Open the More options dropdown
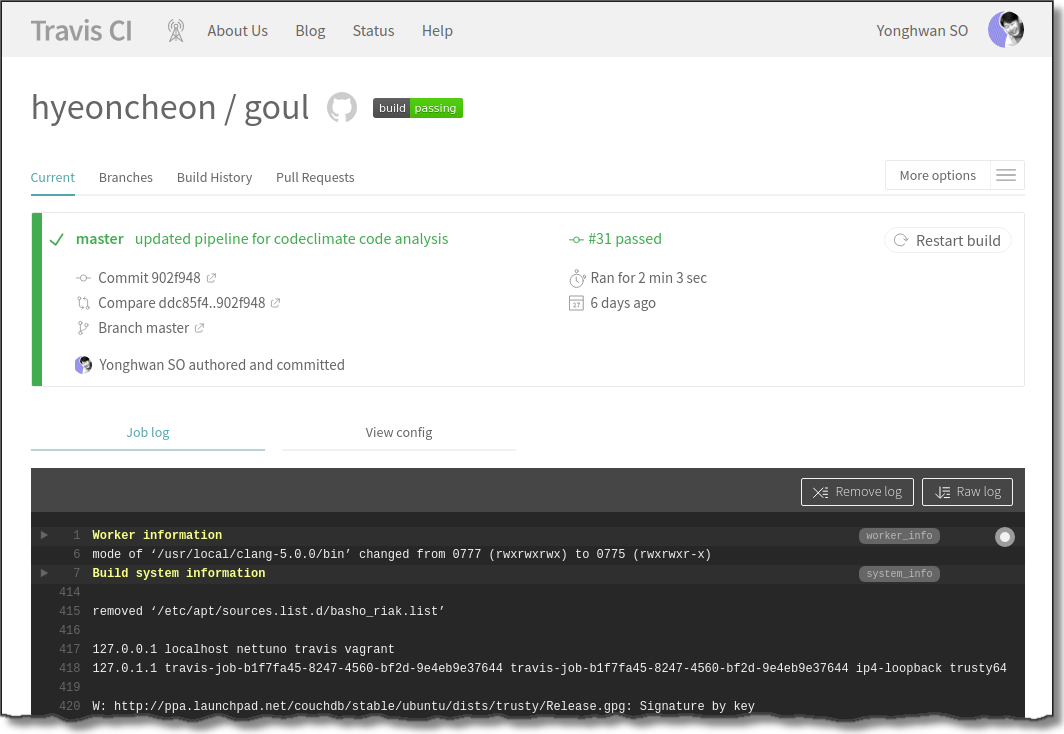1064x734 pixels. (x=937, y=176)
